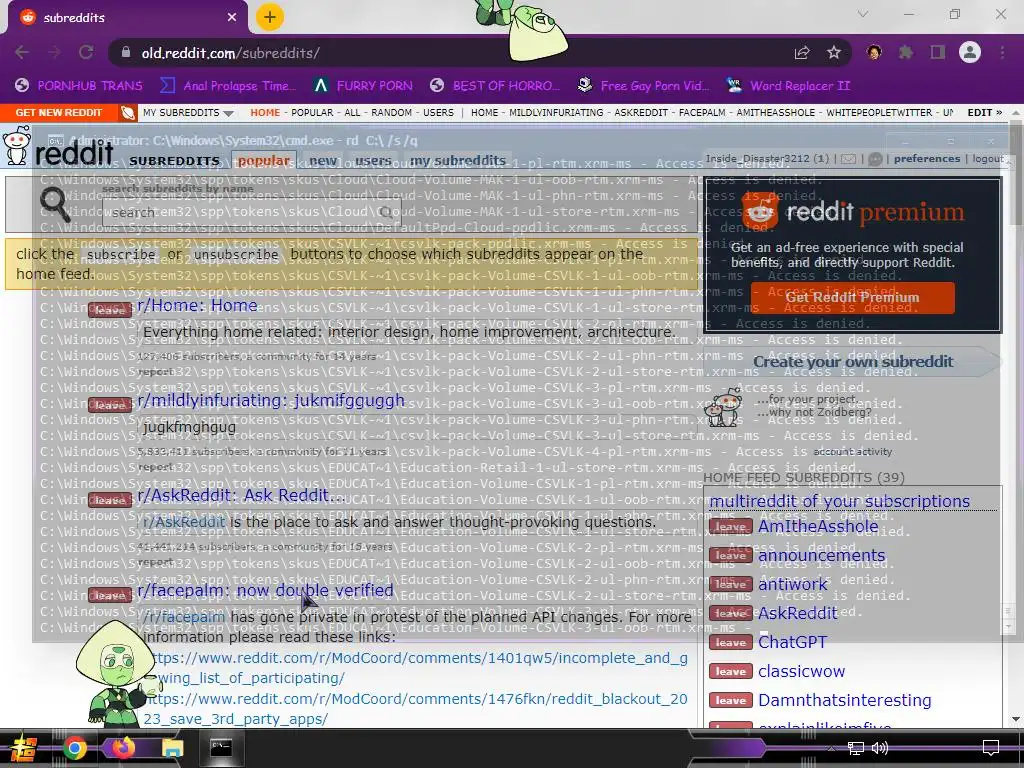Image resolution: width=1024 pixels, height=768 pixels.
Task: Expand the MY SUBREDDITS dropdown
Action: [x=187, y=112]
